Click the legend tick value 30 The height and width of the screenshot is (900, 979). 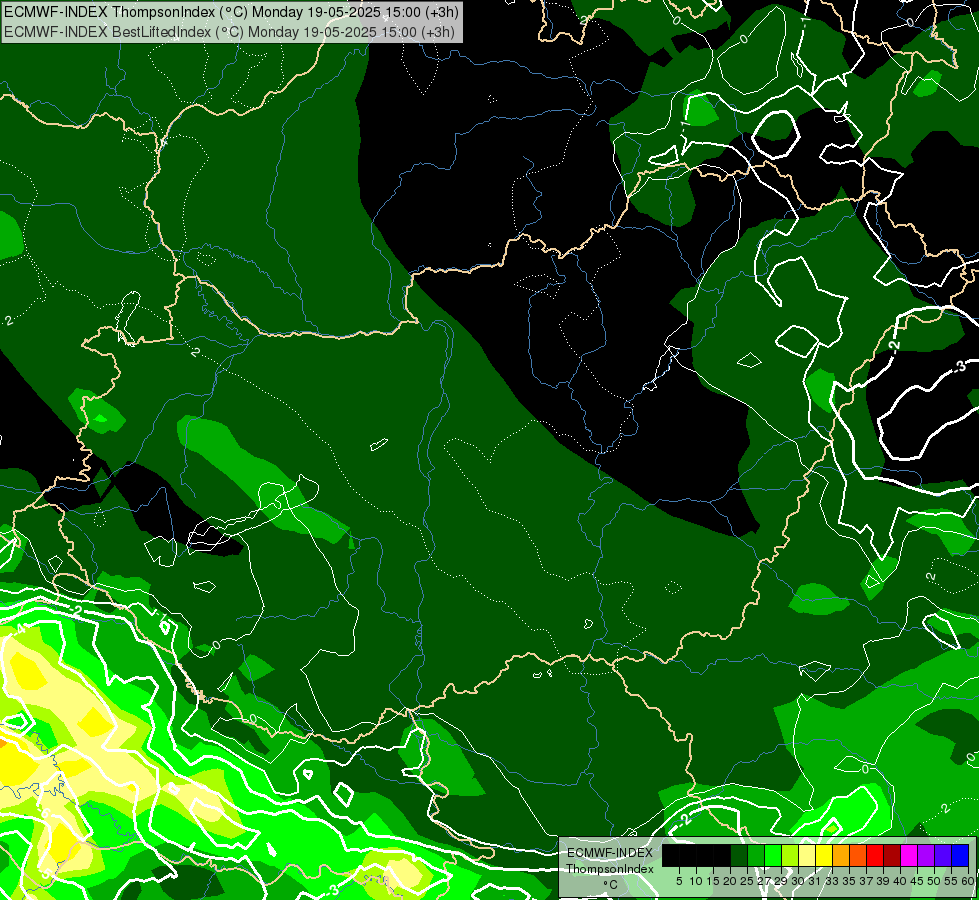point(799,881)
